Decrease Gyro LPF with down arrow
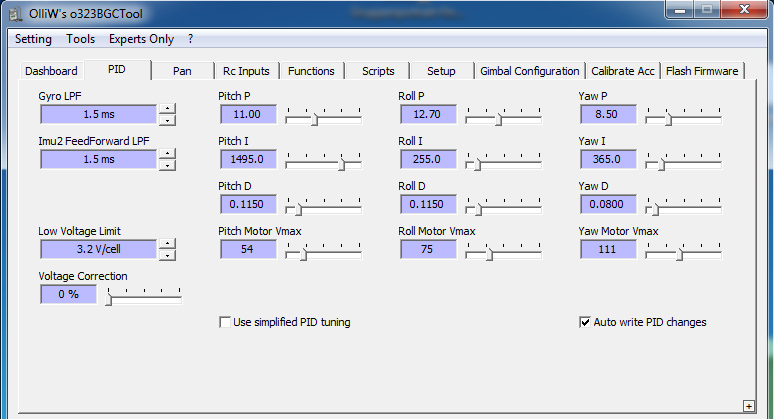This screenshot has width=774, height=419. click(168, 120)
